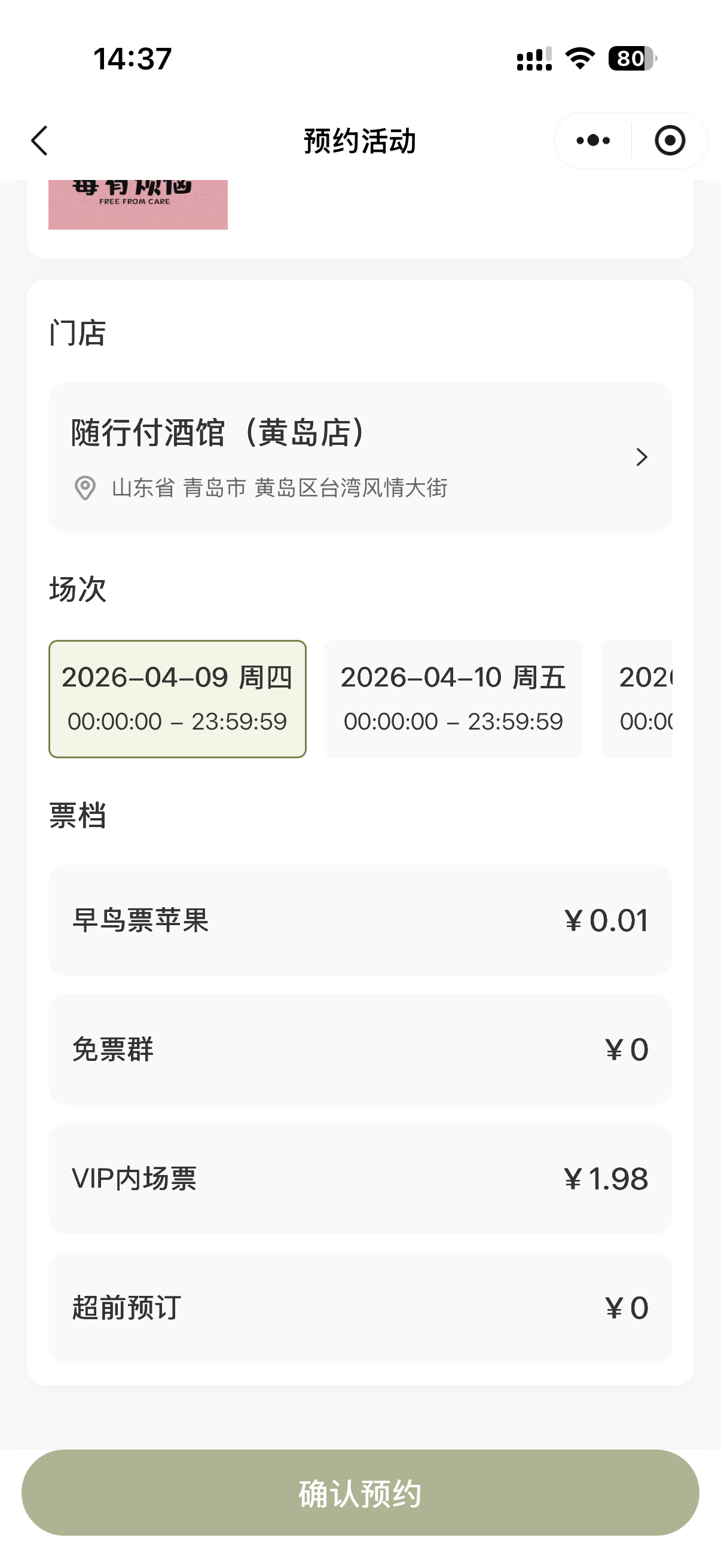Tap the 14:37 status bar clock
Image resolution: width=721 pixels, height=1568 pixels.
(x=133, y=59)
